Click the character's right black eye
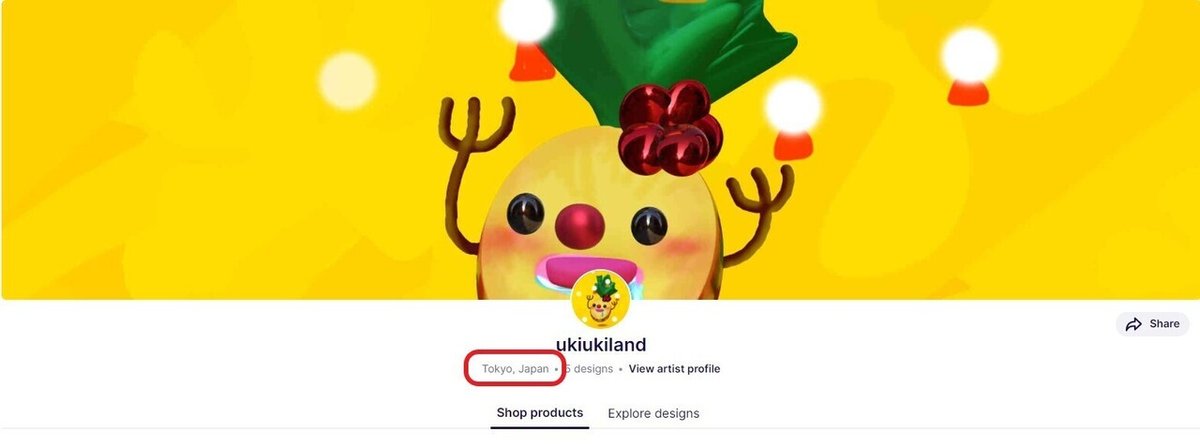This screenshot has width=1200, height=445. point(649,226)
